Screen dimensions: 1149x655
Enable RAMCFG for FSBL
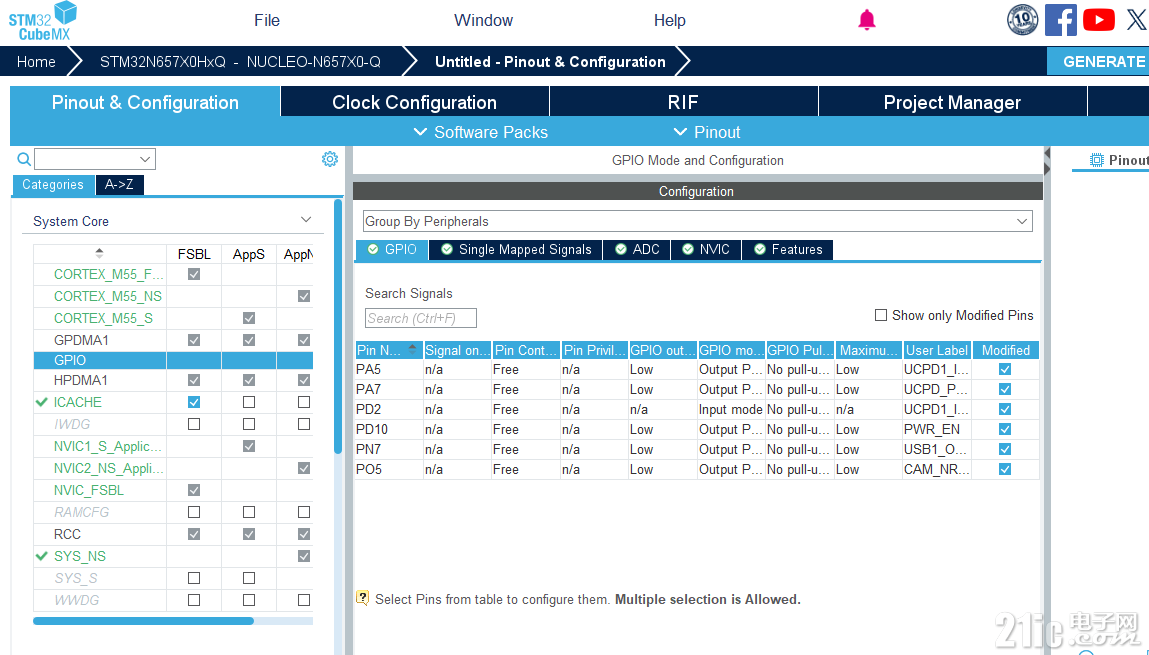[x=194, y=512]
